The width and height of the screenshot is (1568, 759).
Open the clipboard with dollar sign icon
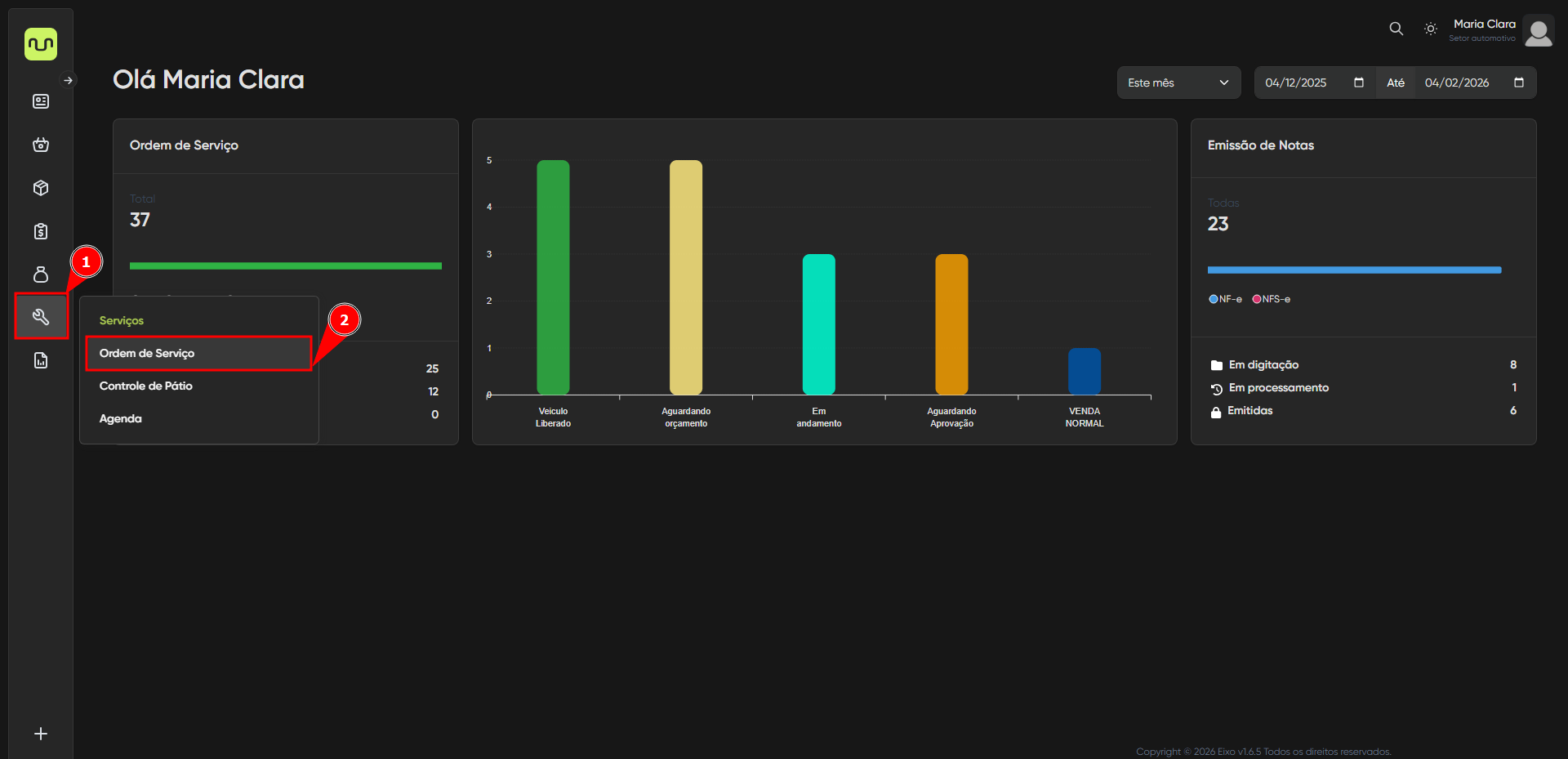(41, 231)
